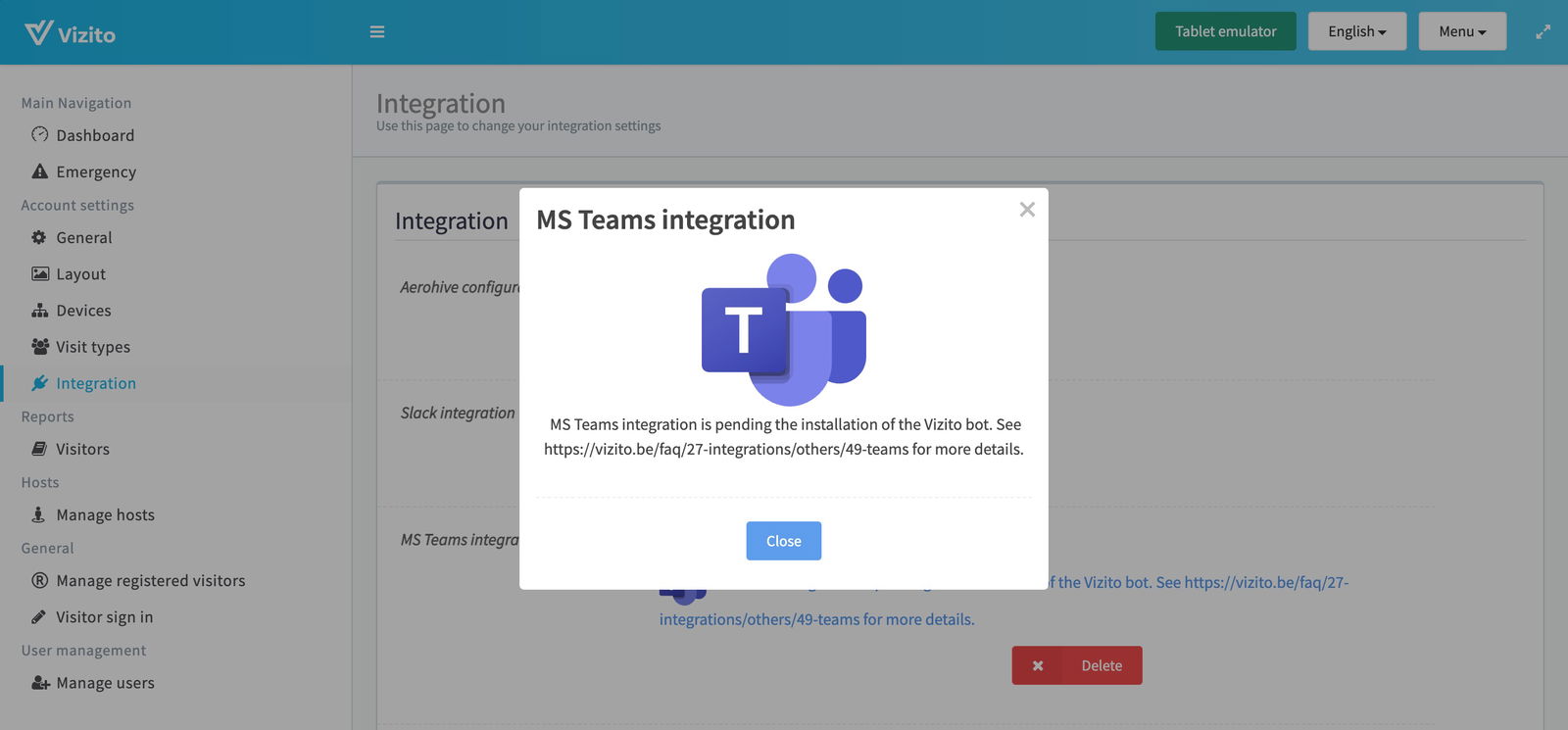The image size is (1568, 730).
Task: Click the Visitors book icon
Action: pos(39,449)
